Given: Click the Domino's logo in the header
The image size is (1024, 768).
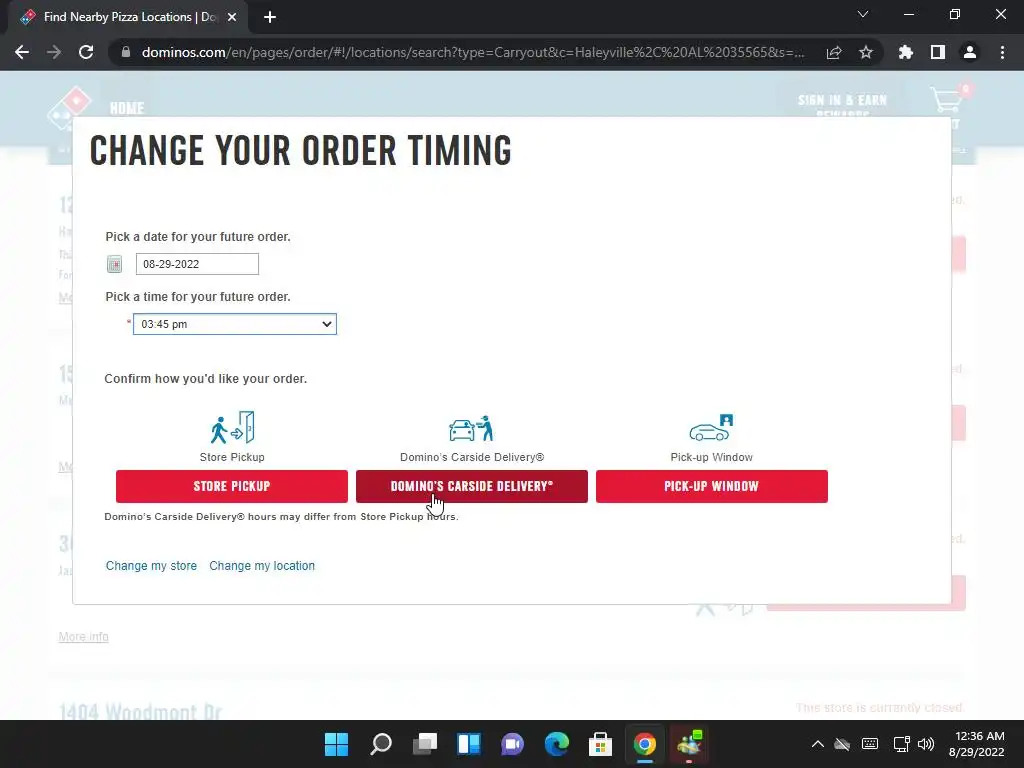Looking at the screenshot, I should [x=69, y=106].
